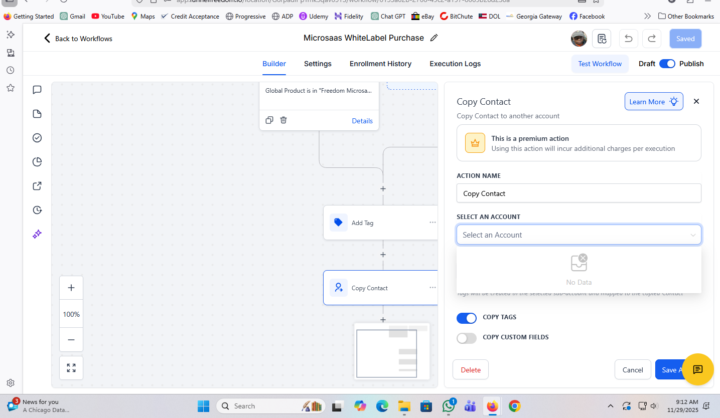720x418 pixels.
Task: Open the YouTube bookmark
Action: 108,16
